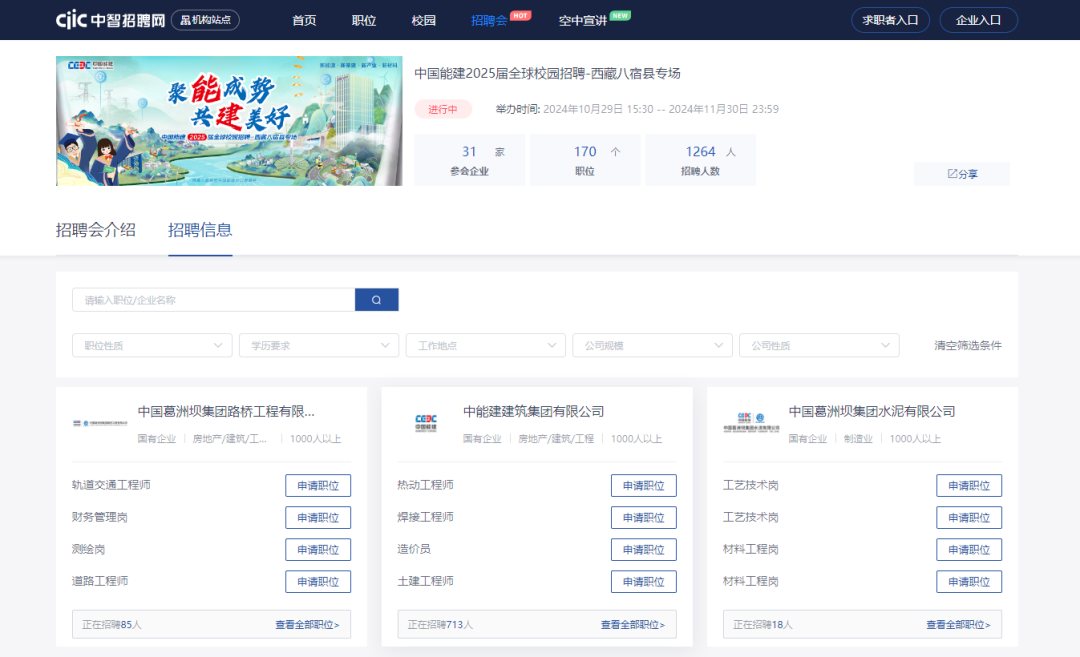
Task: Apply for the 轨道交通工程师 position
Action: tap(318, 486)
